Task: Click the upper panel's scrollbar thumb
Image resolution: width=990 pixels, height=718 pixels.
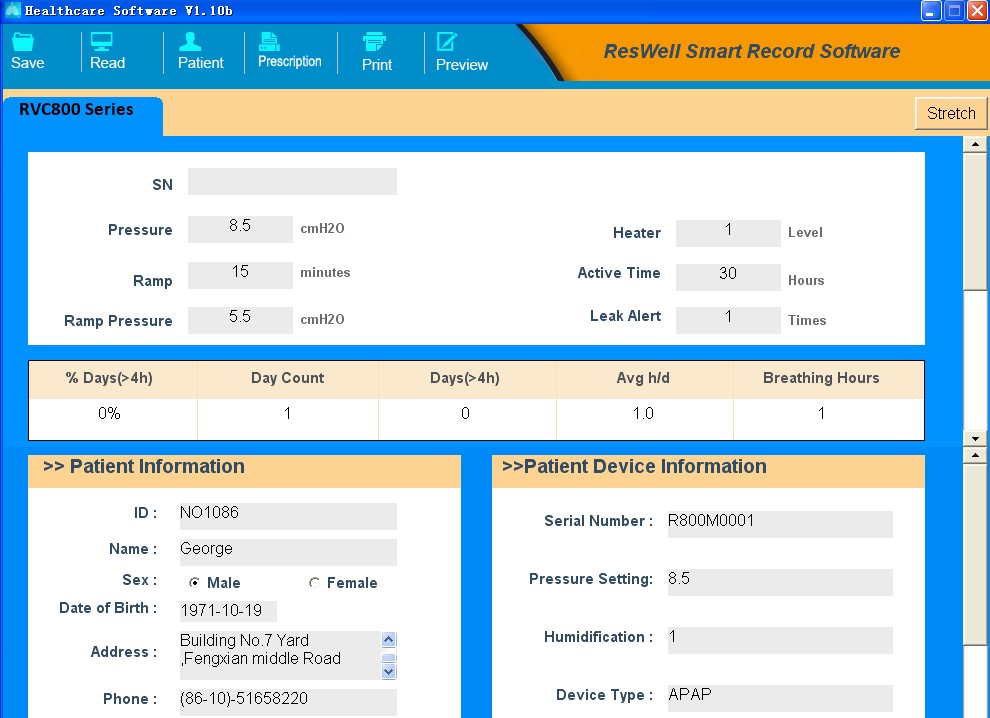Action: 975,221
